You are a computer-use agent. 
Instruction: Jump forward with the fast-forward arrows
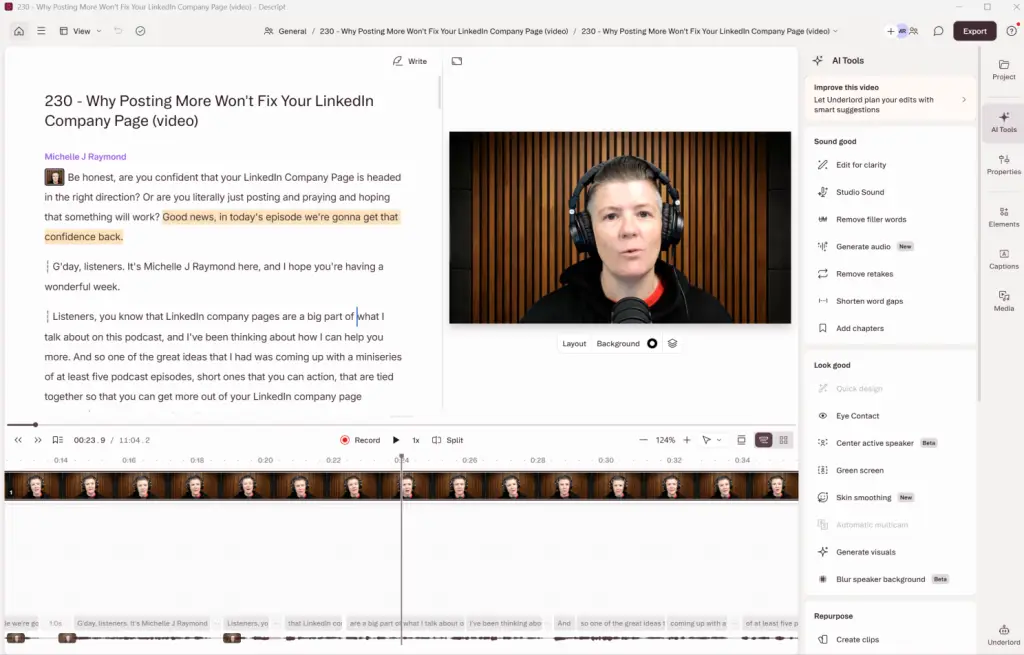point(38,440)
